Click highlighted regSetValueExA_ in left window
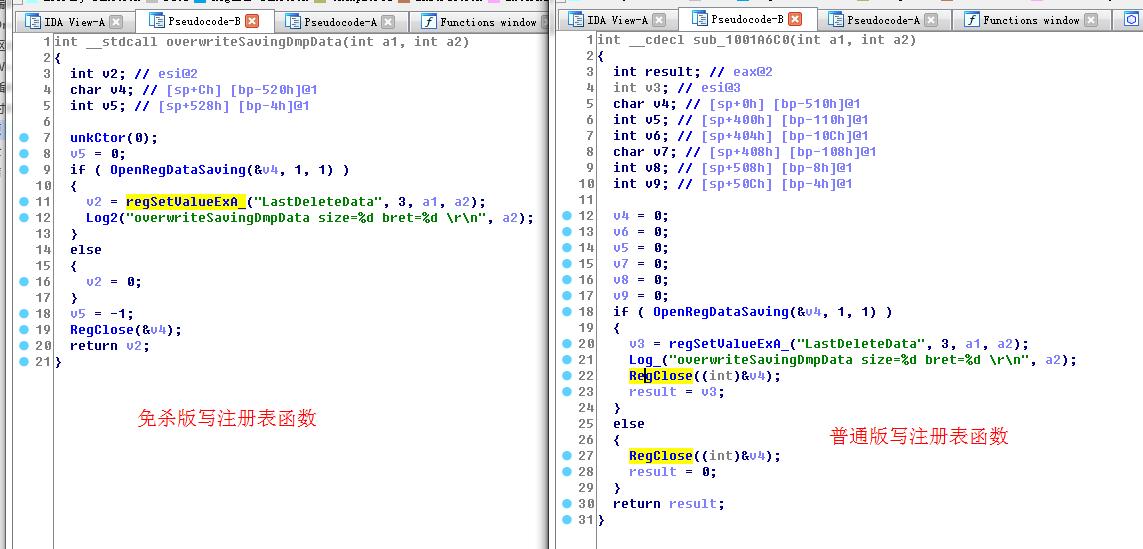1143x549 pixels. (186, 202)
